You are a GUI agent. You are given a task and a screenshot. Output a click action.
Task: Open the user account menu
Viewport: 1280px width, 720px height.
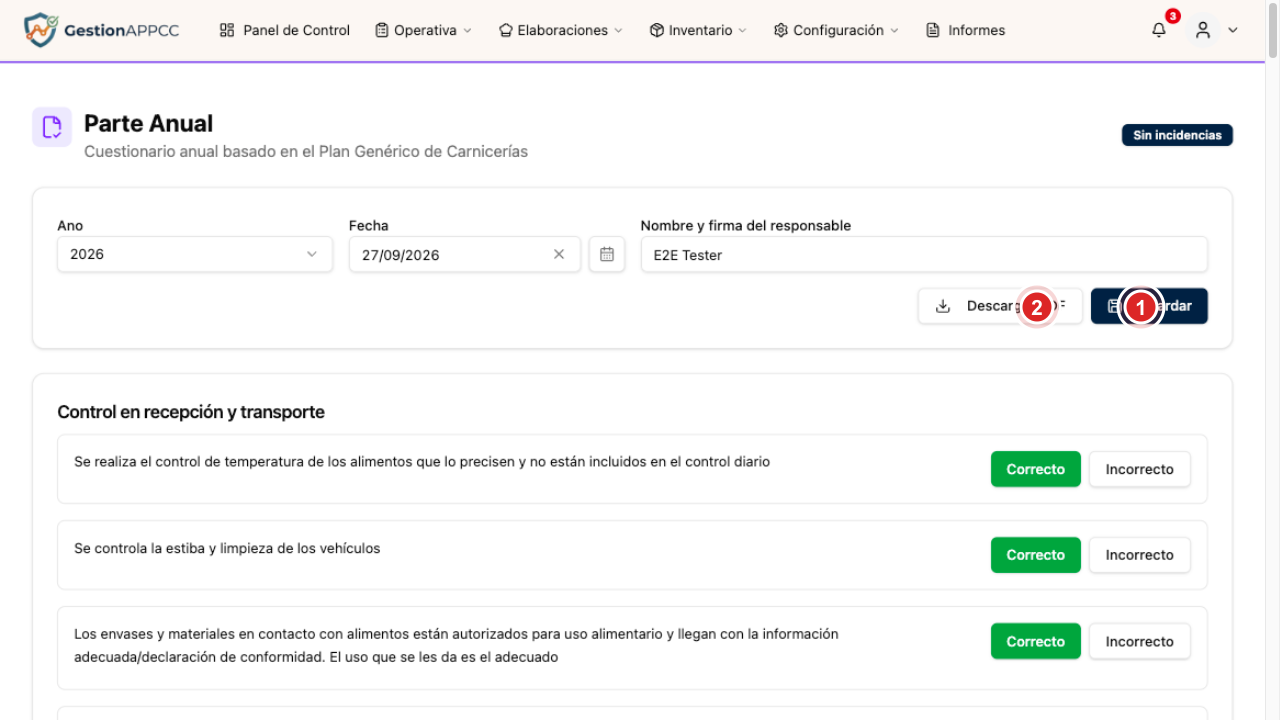[x=1215, y=30]
